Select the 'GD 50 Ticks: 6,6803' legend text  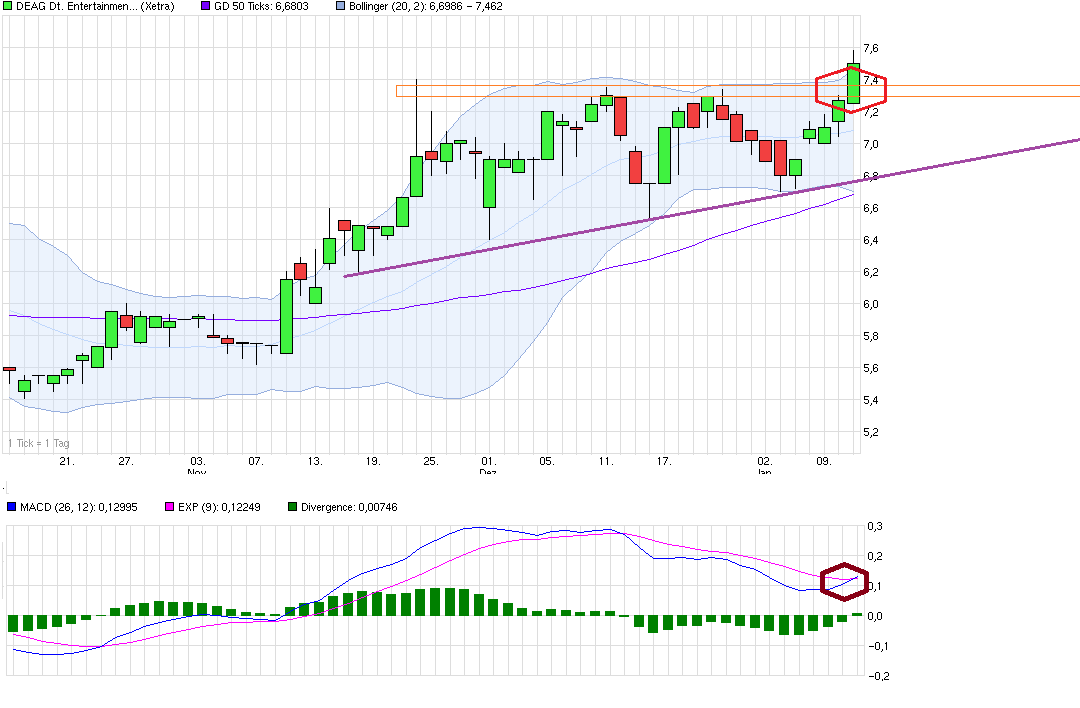click(261, 6)
